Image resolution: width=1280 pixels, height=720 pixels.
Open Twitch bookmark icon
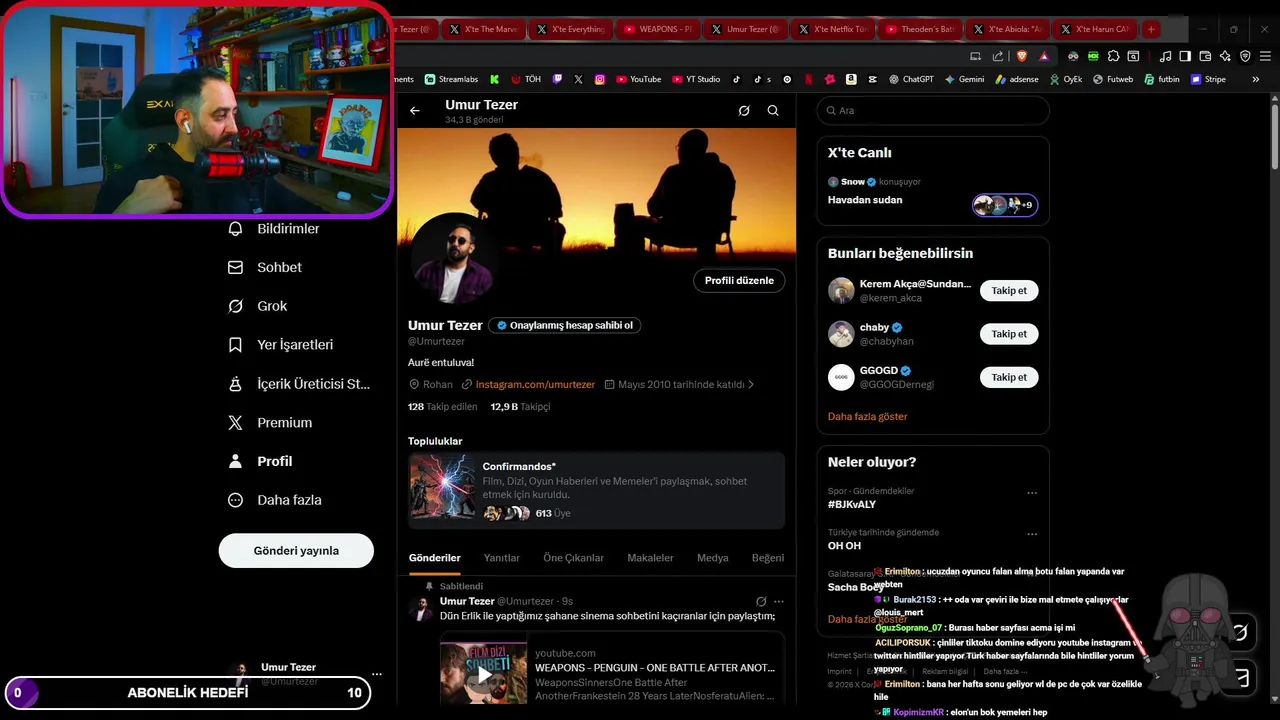(x=557, y=79)
